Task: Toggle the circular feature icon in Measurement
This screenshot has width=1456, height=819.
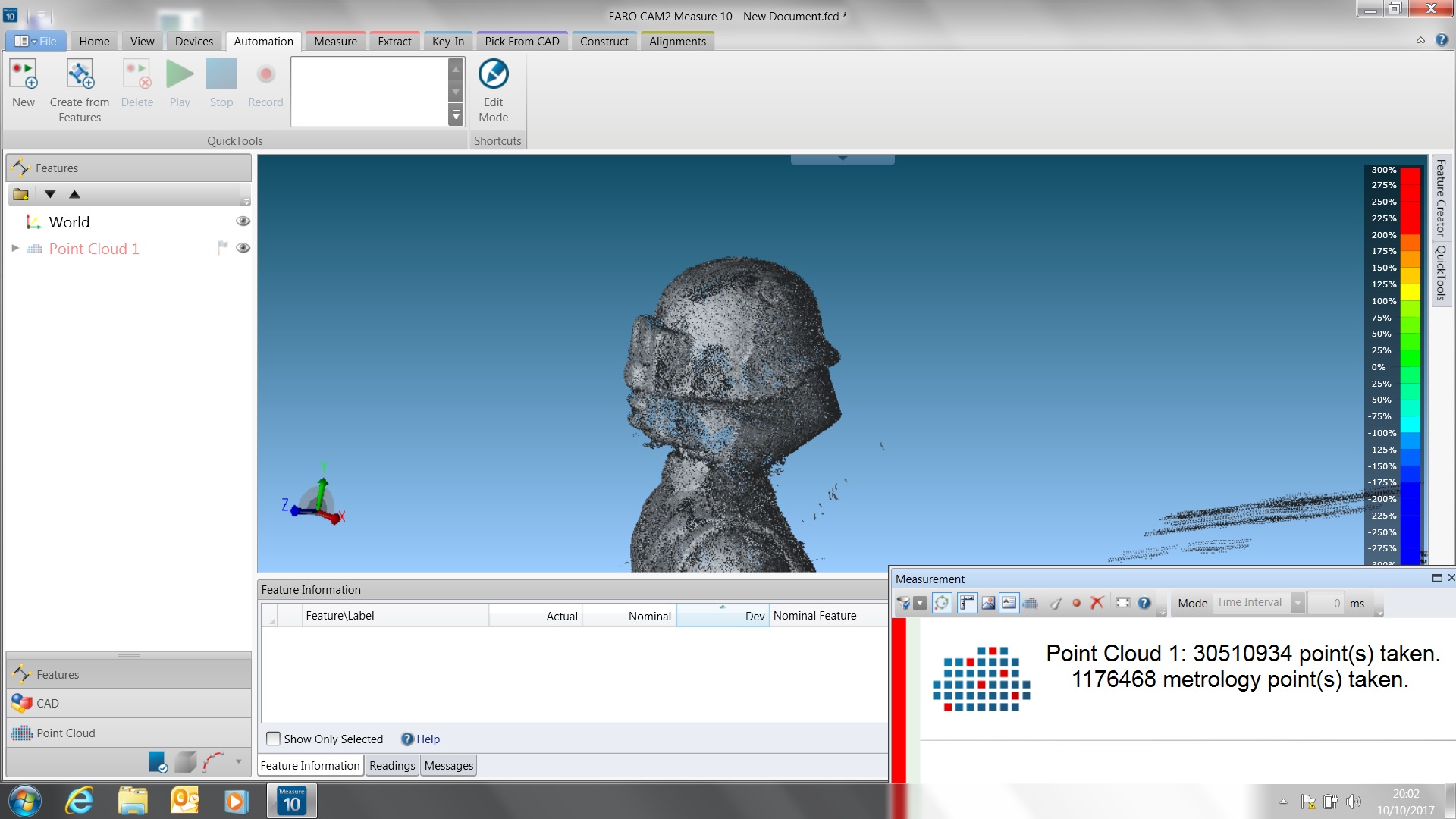Action: (942, 604)
